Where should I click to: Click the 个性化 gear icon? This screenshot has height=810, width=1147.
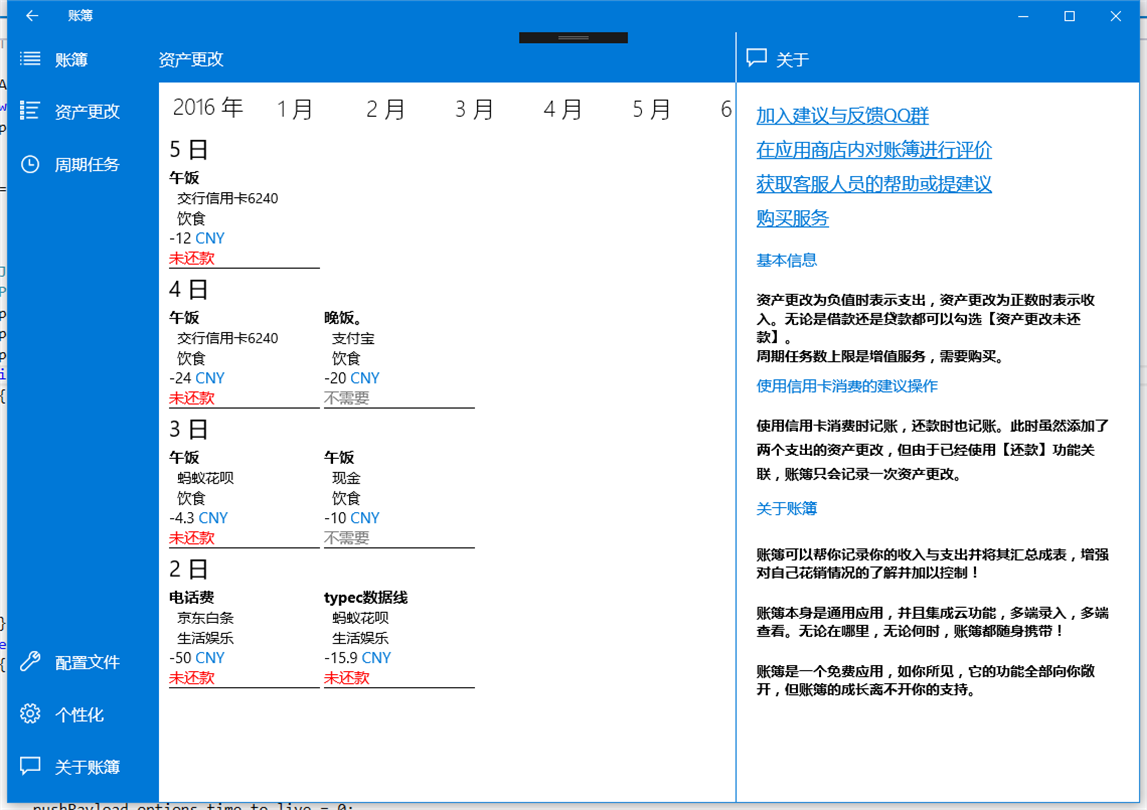click(30, 714)
